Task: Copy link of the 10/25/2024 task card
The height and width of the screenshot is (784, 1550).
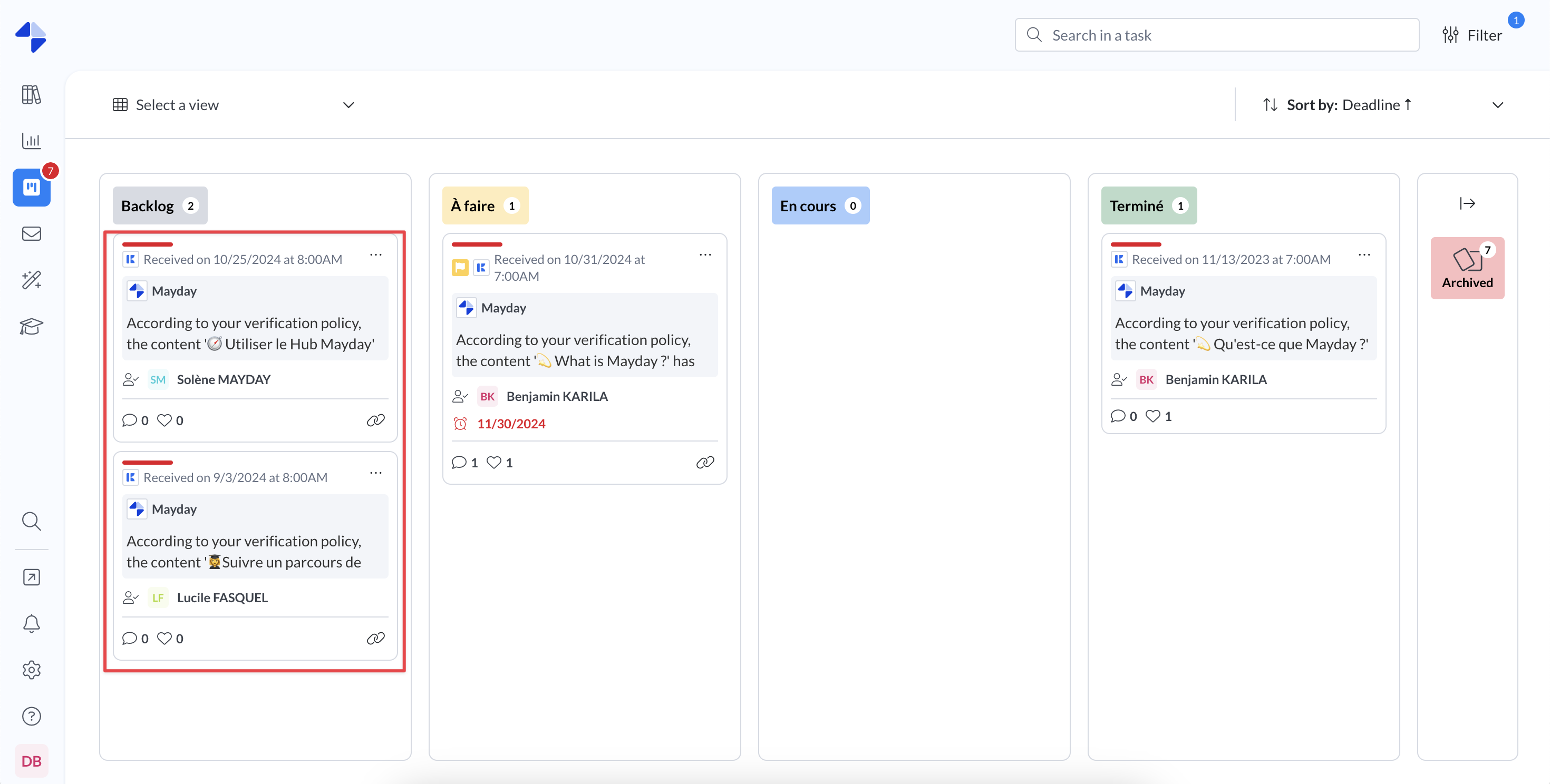Action: click(375, 420)
